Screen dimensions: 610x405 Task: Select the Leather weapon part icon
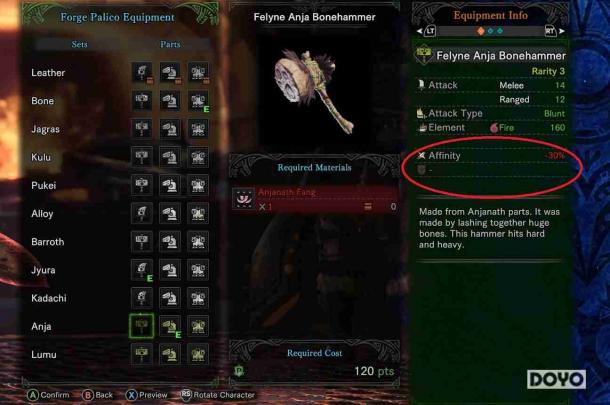pyautogui.click(x=142, y=72)
